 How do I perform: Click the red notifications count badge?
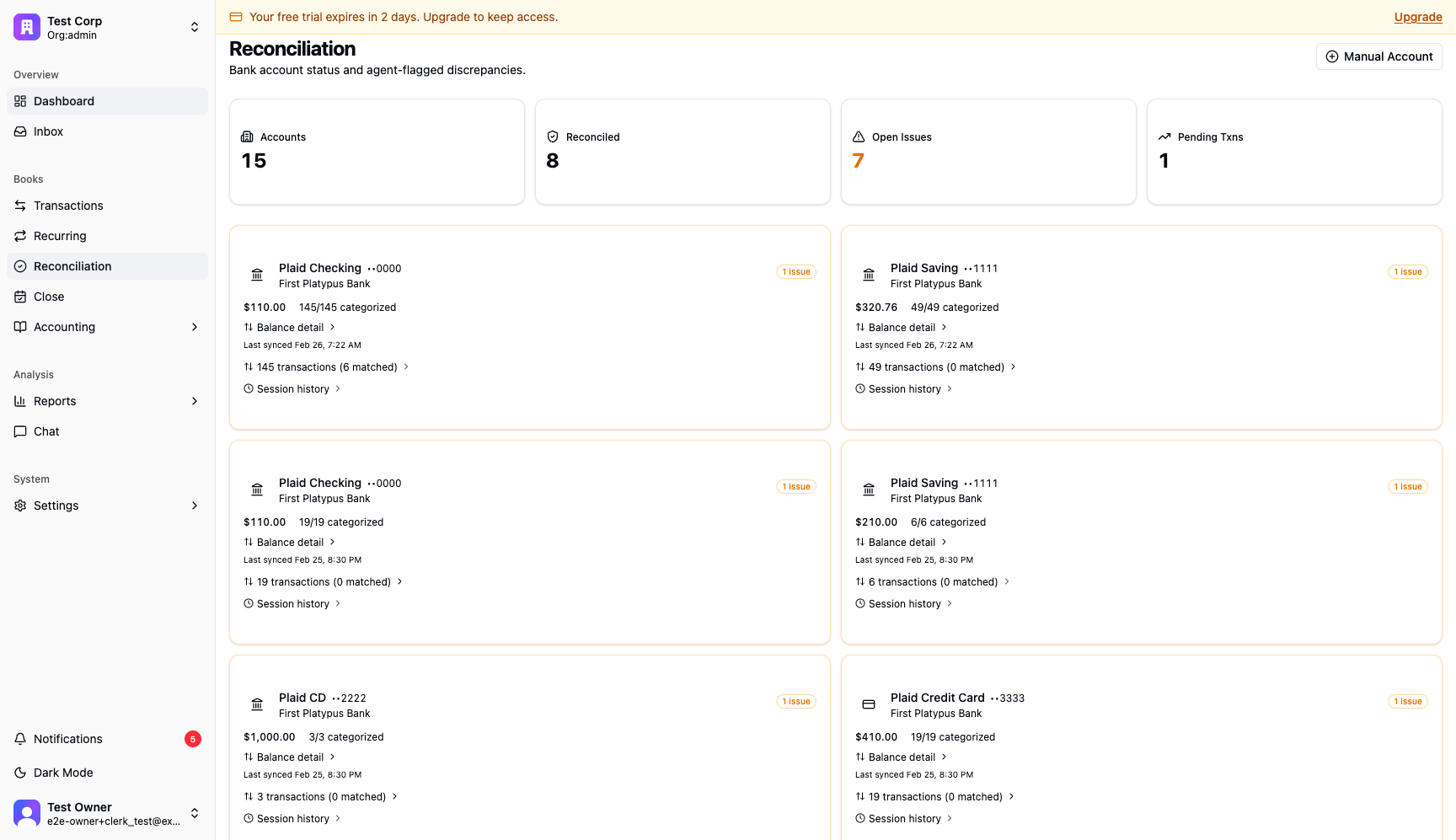[x=193, y=739]
